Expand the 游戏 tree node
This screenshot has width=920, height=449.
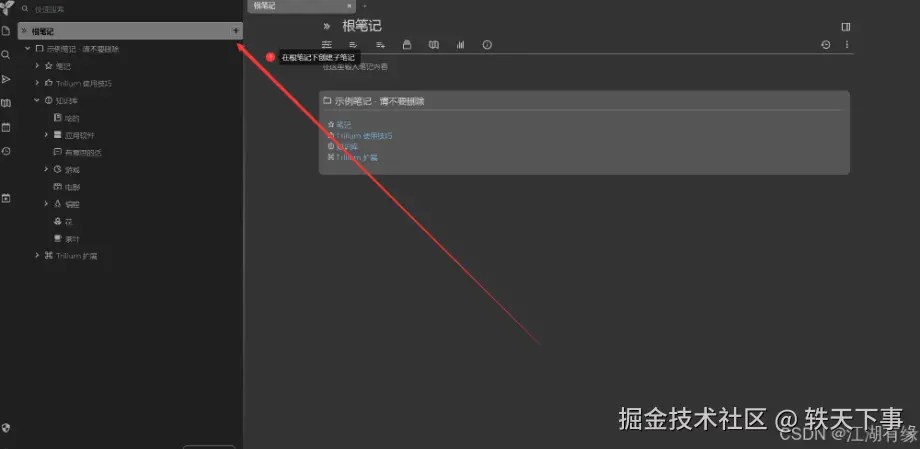46,169
